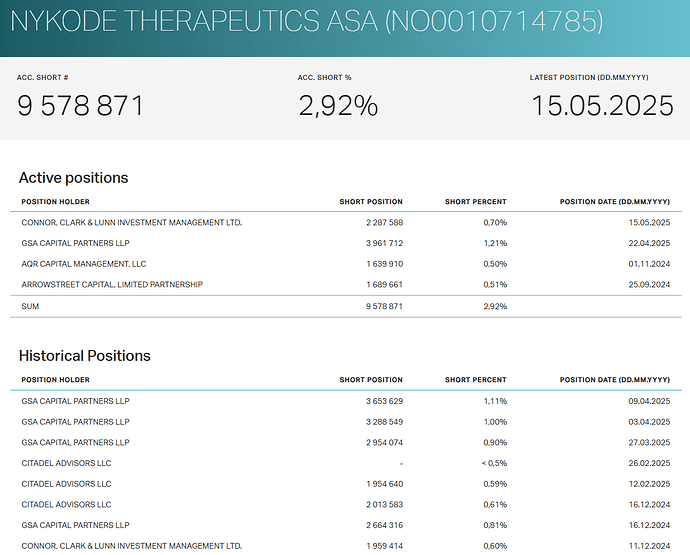Screen dimensions: 690x555
Task: Click the position date 25.09.2024
Action: pyautogui.click(x=649, y=285)
